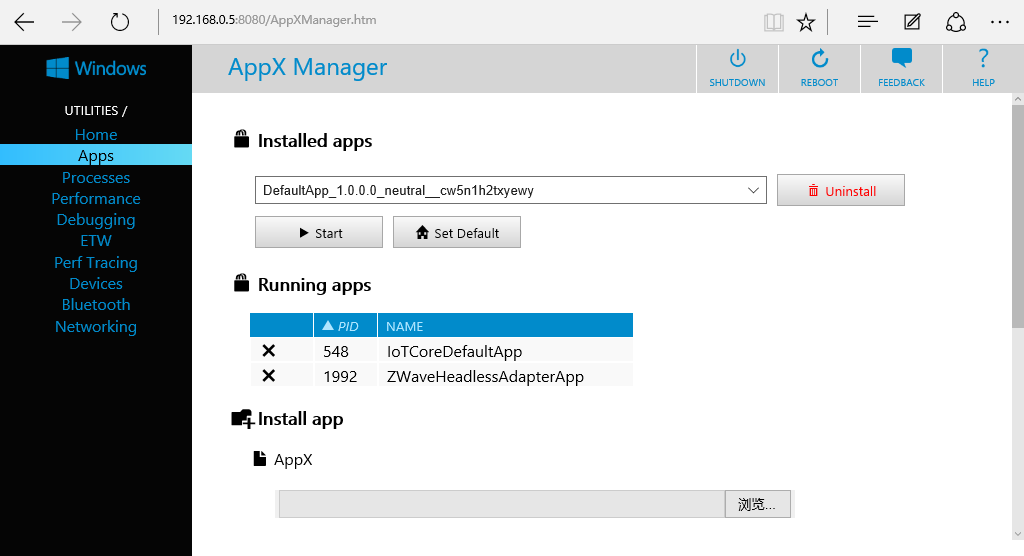The image size is (1024, 556).
Task: Open the Processes page
Action: [96, 177]
